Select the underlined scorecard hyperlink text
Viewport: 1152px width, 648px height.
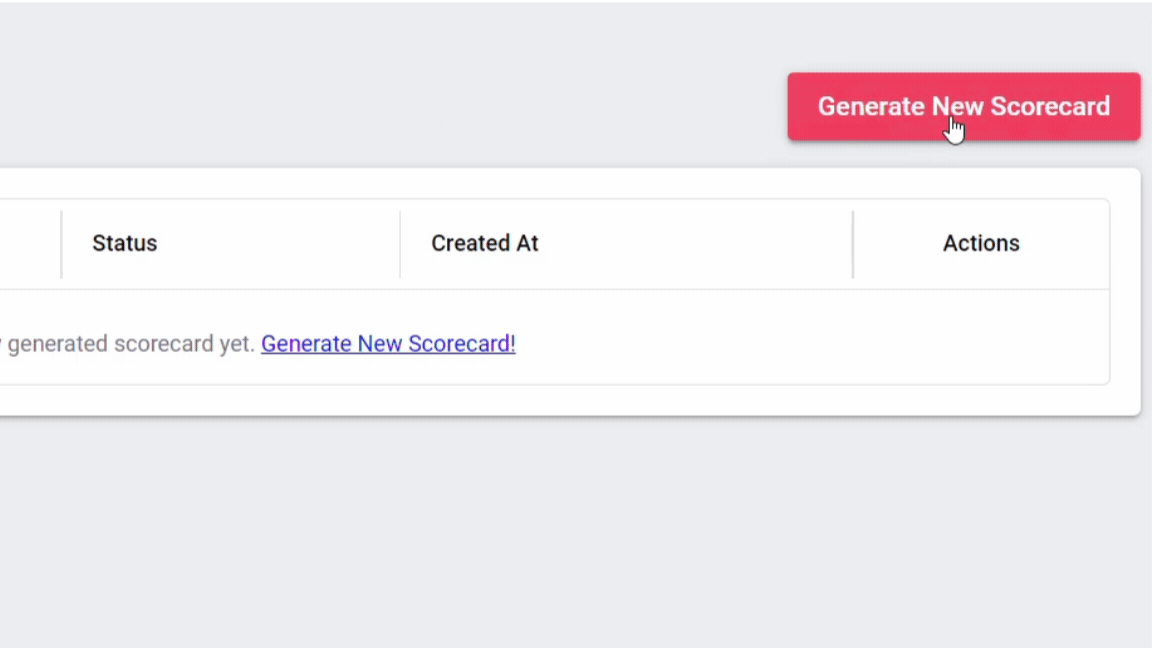pos(388,343)
